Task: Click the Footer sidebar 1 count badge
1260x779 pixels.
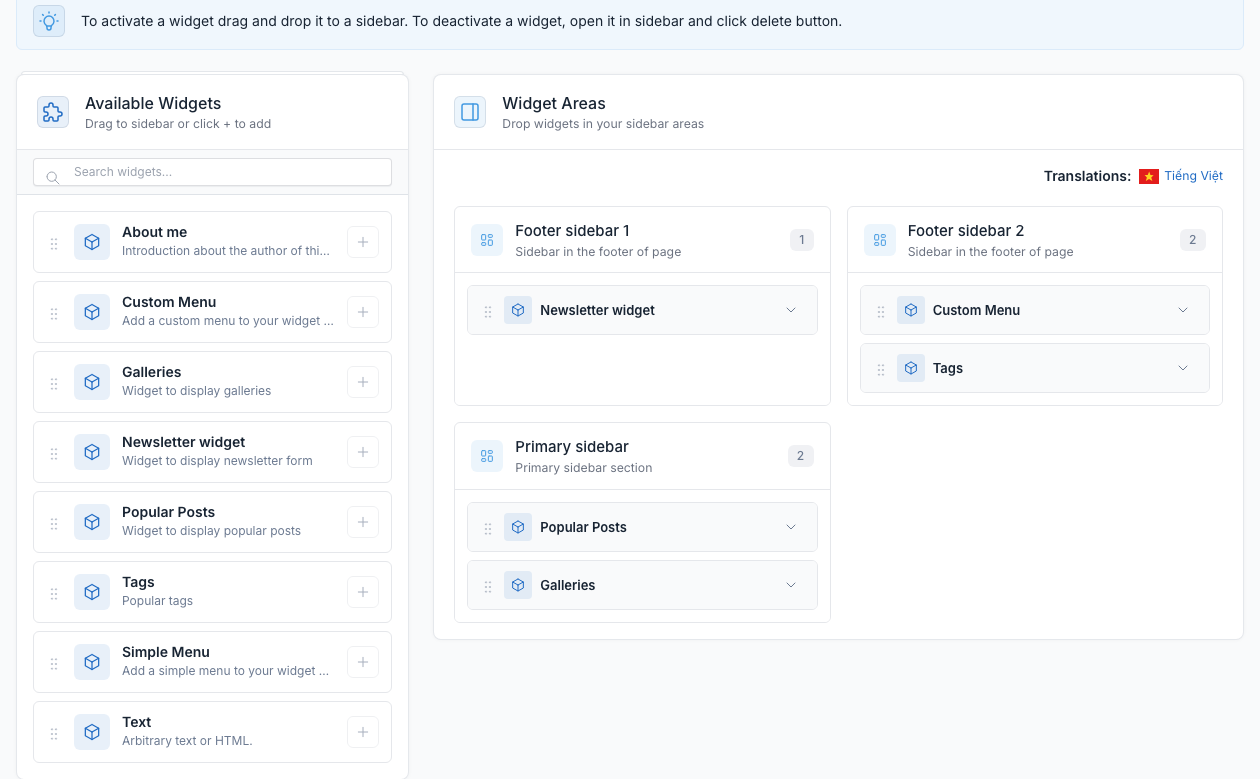Action: pyautogui.click(x=801, y=240)
